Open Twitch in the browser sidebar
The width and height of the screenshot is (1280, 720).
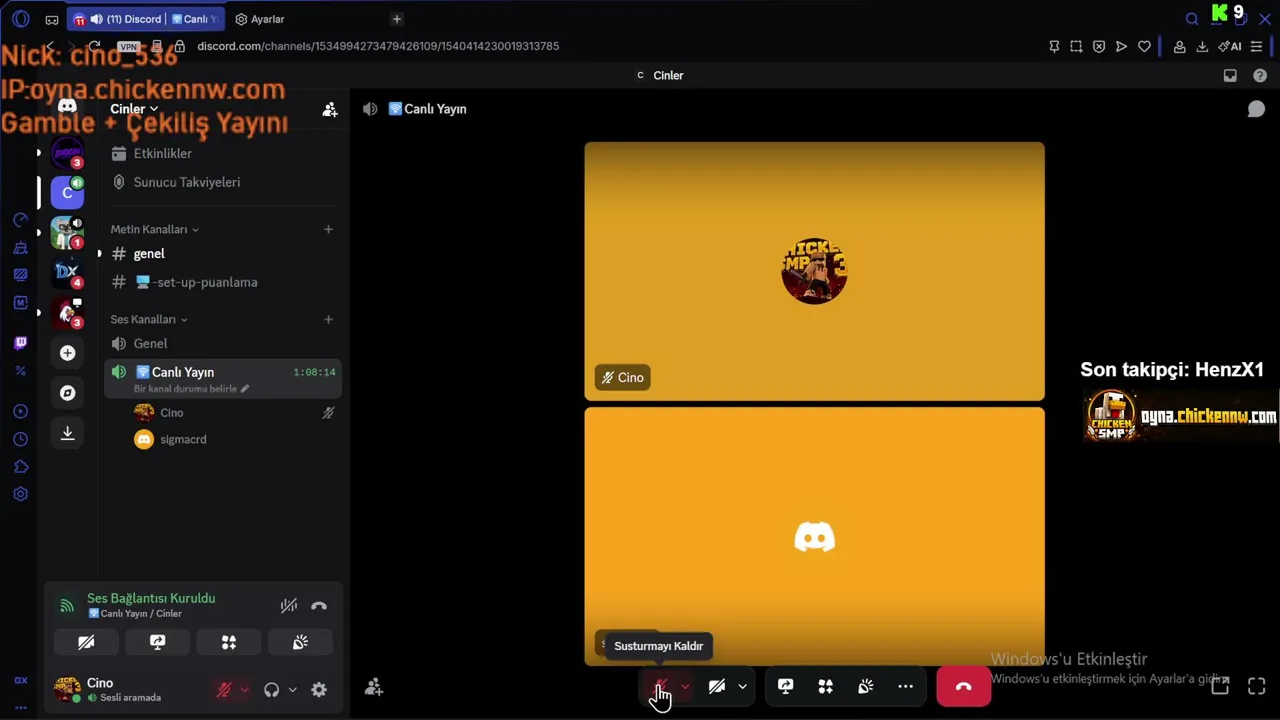click(x=20, y=343)
